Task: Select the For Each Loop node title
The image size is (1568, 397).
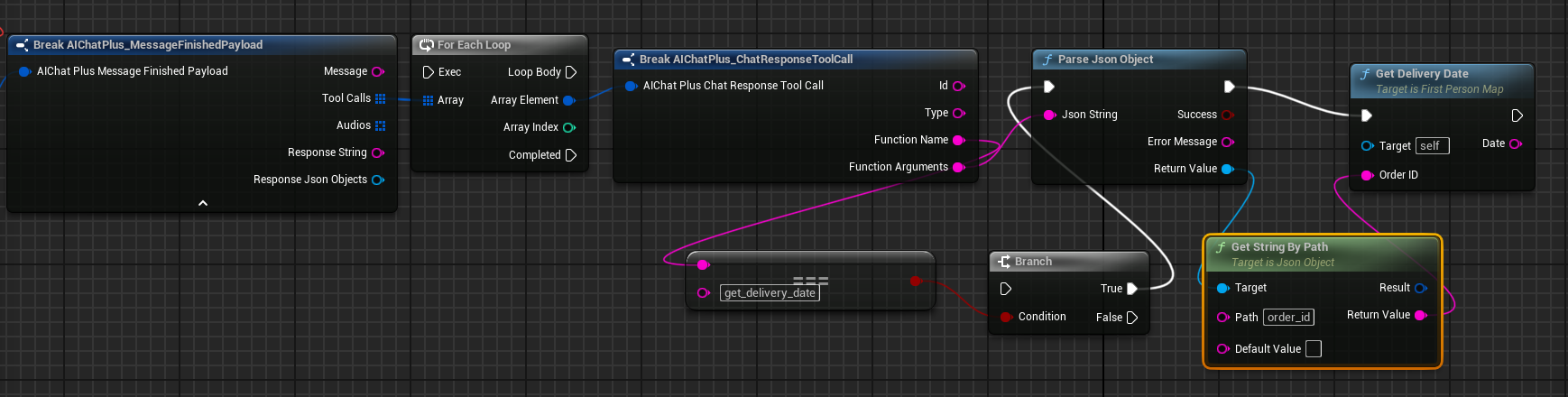Action: pyautogui.click(x=474, y=44)
